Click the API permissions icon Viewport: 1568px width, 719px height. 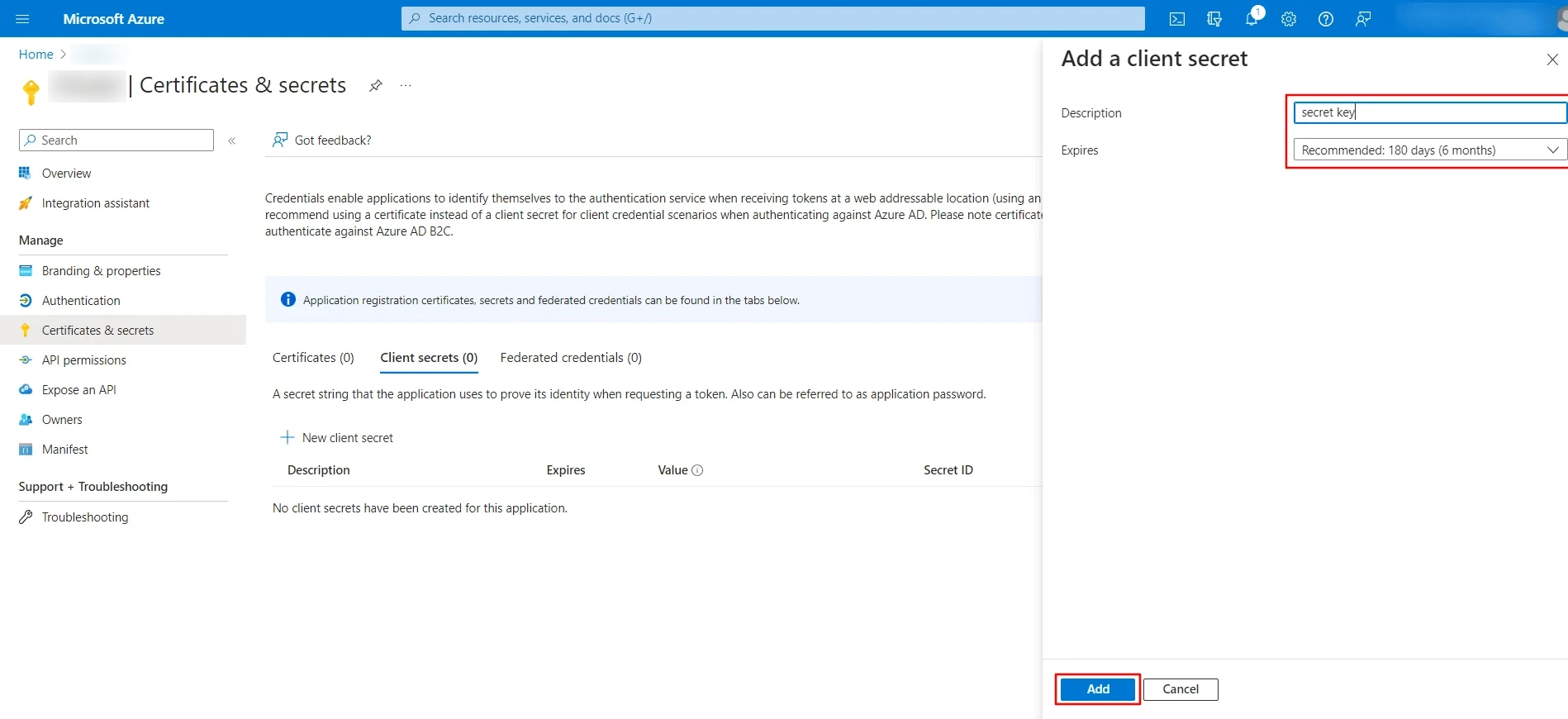point(25,360)
